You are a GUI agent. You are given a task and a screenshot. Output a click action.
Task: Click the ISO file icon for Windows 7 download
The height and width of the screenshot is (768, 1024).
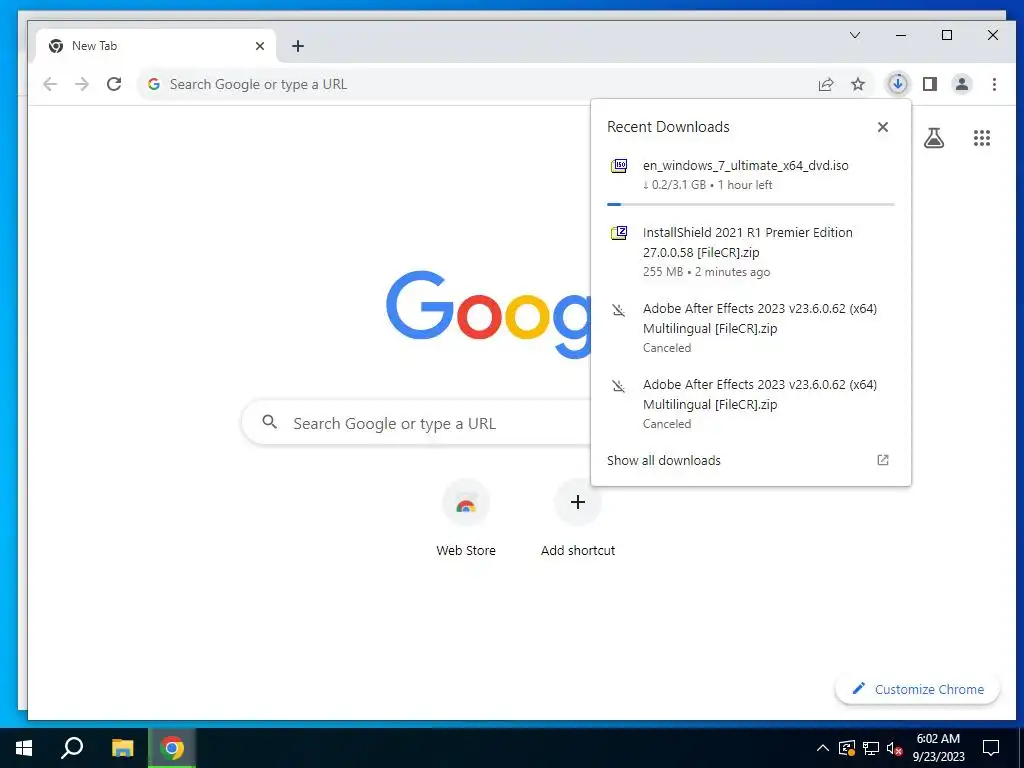tap(618, 166)
